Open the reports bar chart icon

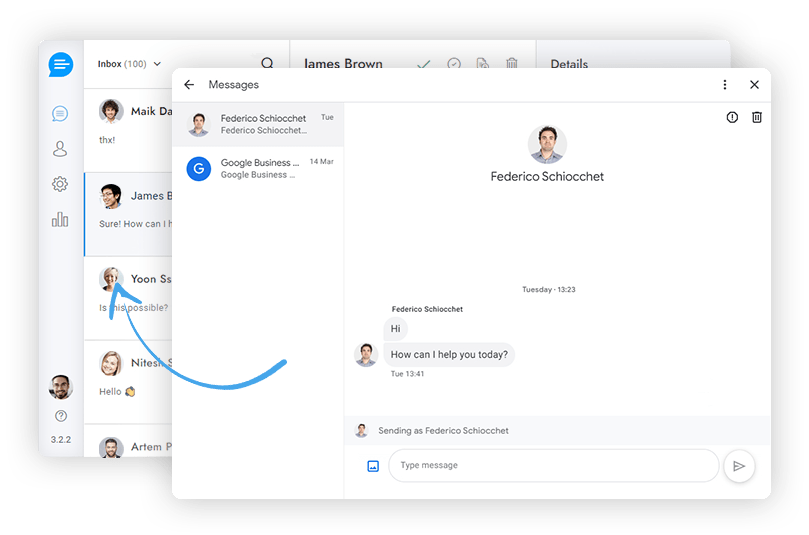(x=60, y=219)
